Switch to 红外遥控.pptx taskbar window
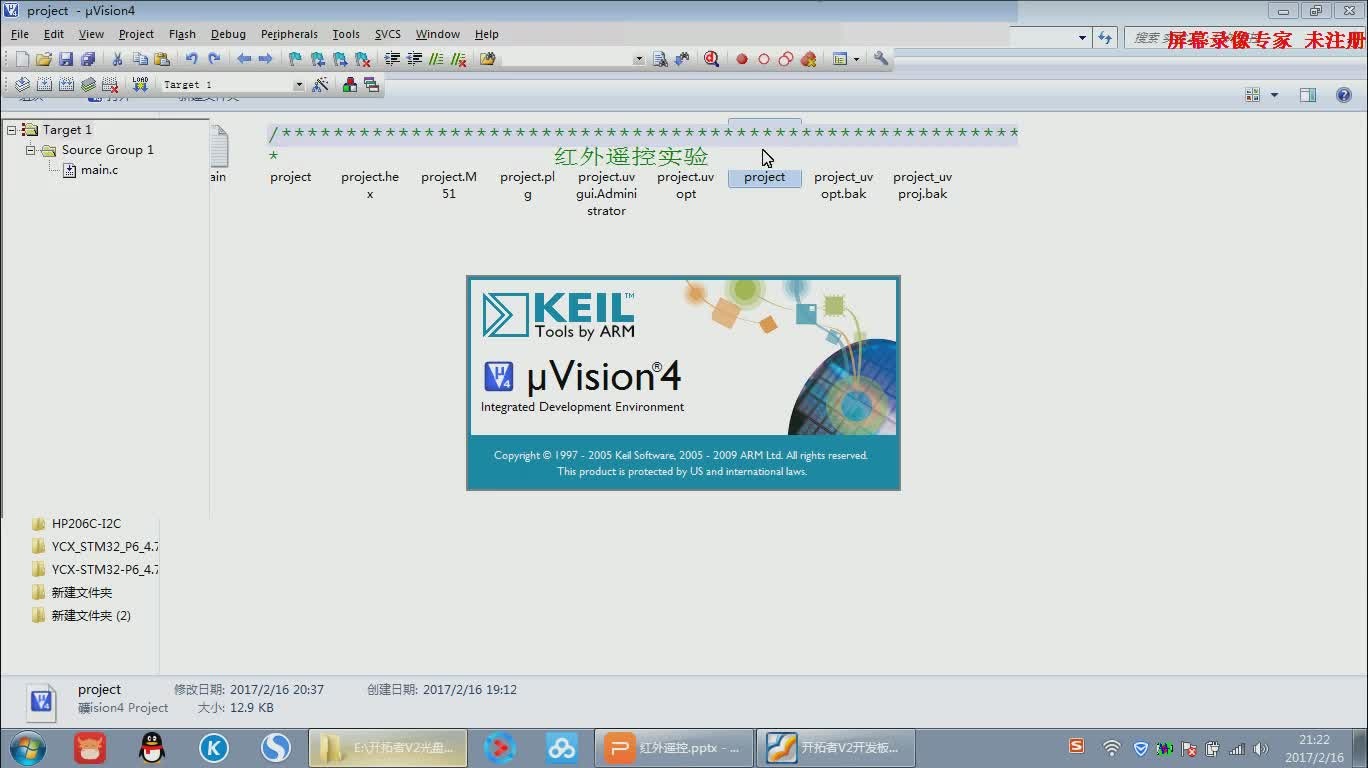Viewport: 1368px width, 768px height. click(x=673, y=747)
